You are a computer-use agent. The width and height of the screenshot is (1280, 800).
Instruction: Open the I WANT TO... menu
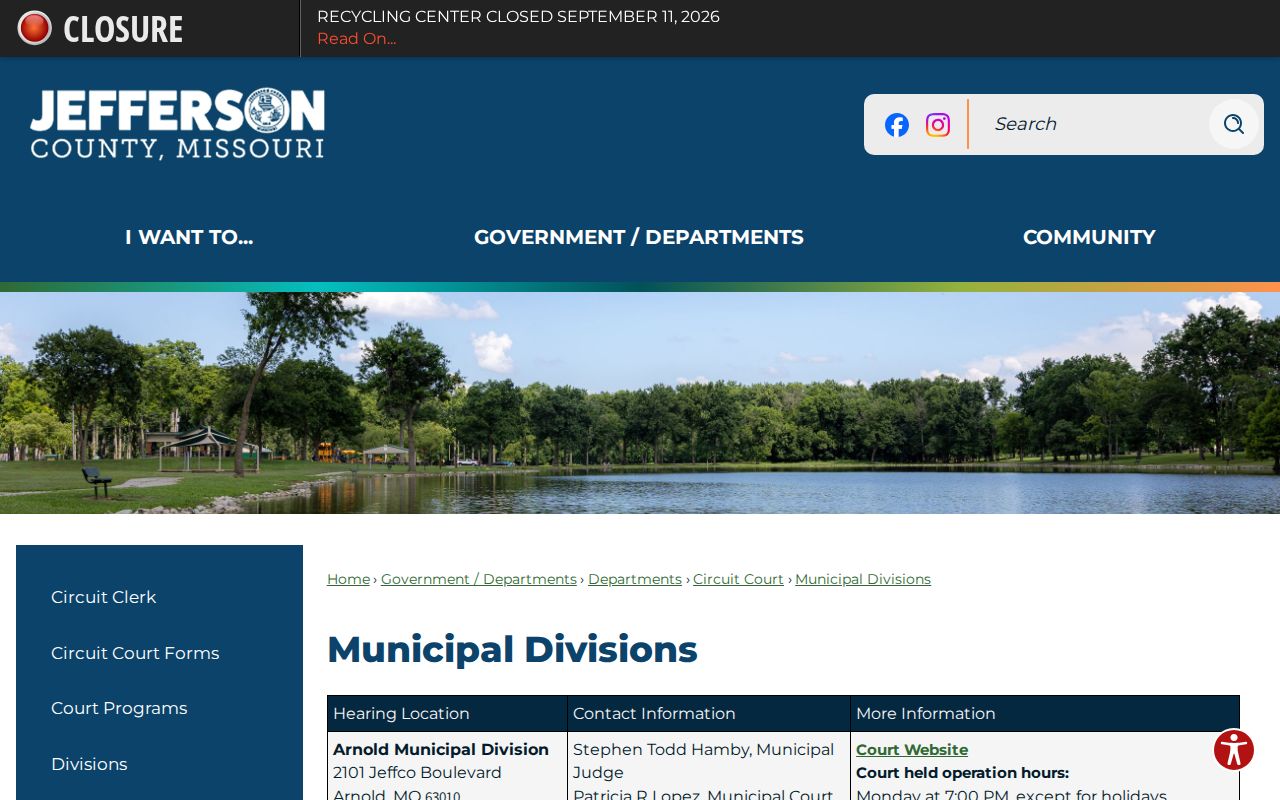189,237
